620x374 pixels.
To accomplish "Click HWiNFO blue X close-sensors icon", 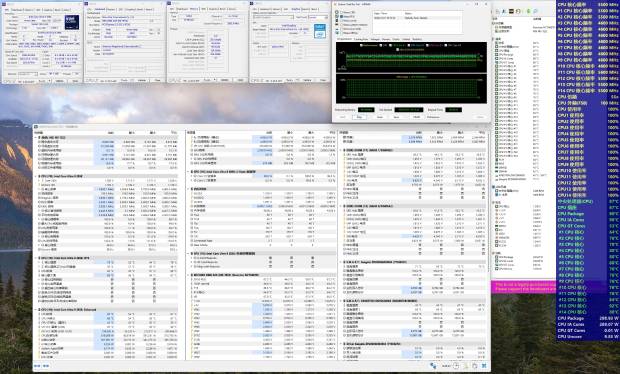I will 484,366.
